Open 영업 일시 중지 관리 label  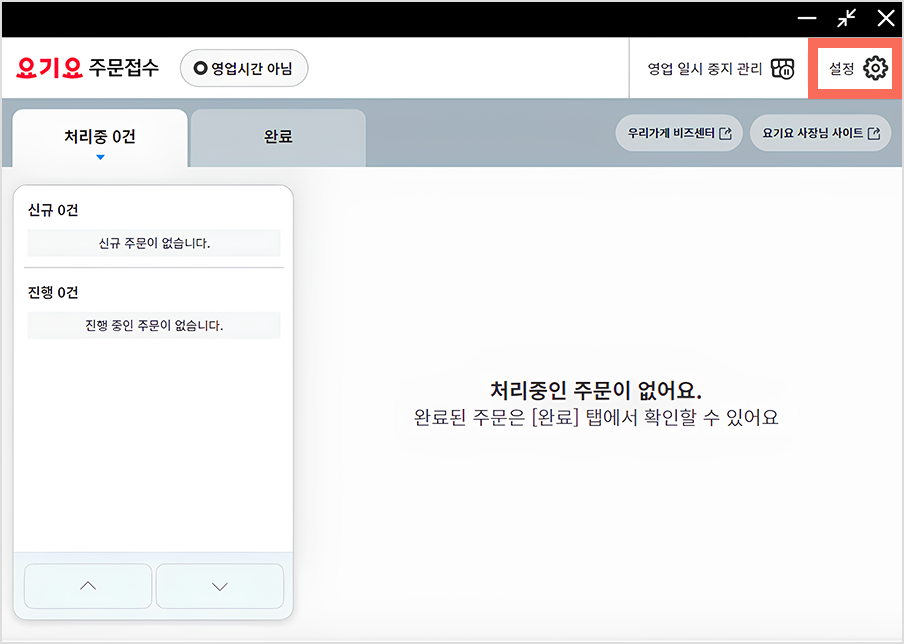tap(705, 69)
